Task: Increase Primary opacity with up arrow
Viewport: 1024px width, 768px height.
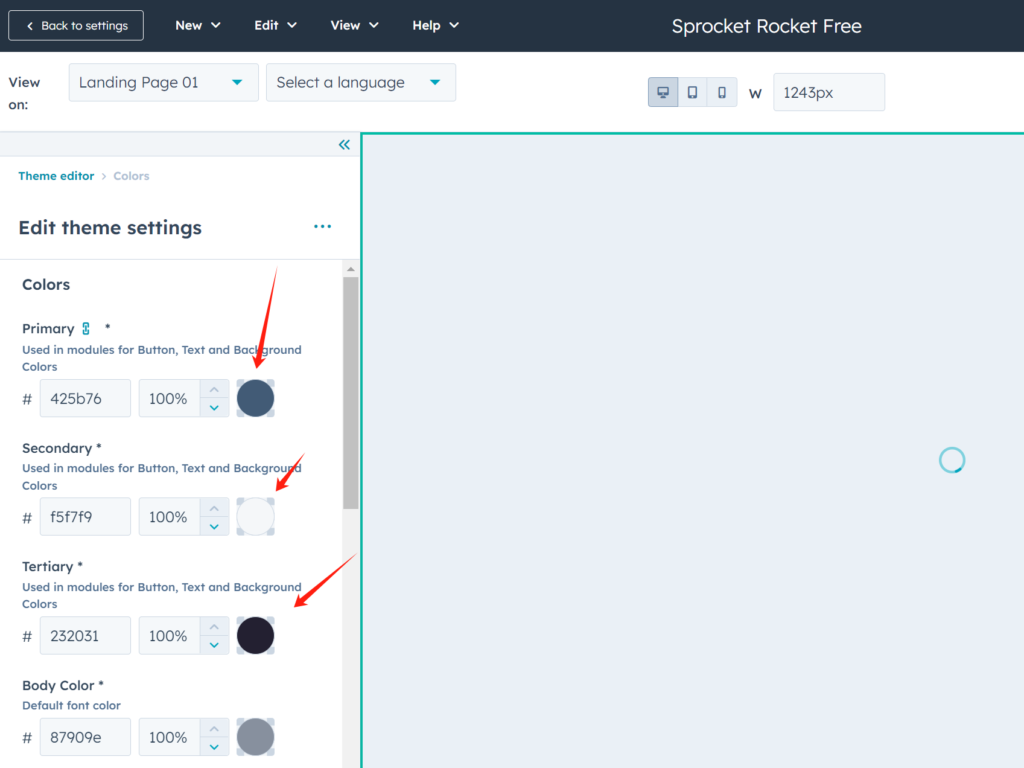Action: tap(214, 389)
